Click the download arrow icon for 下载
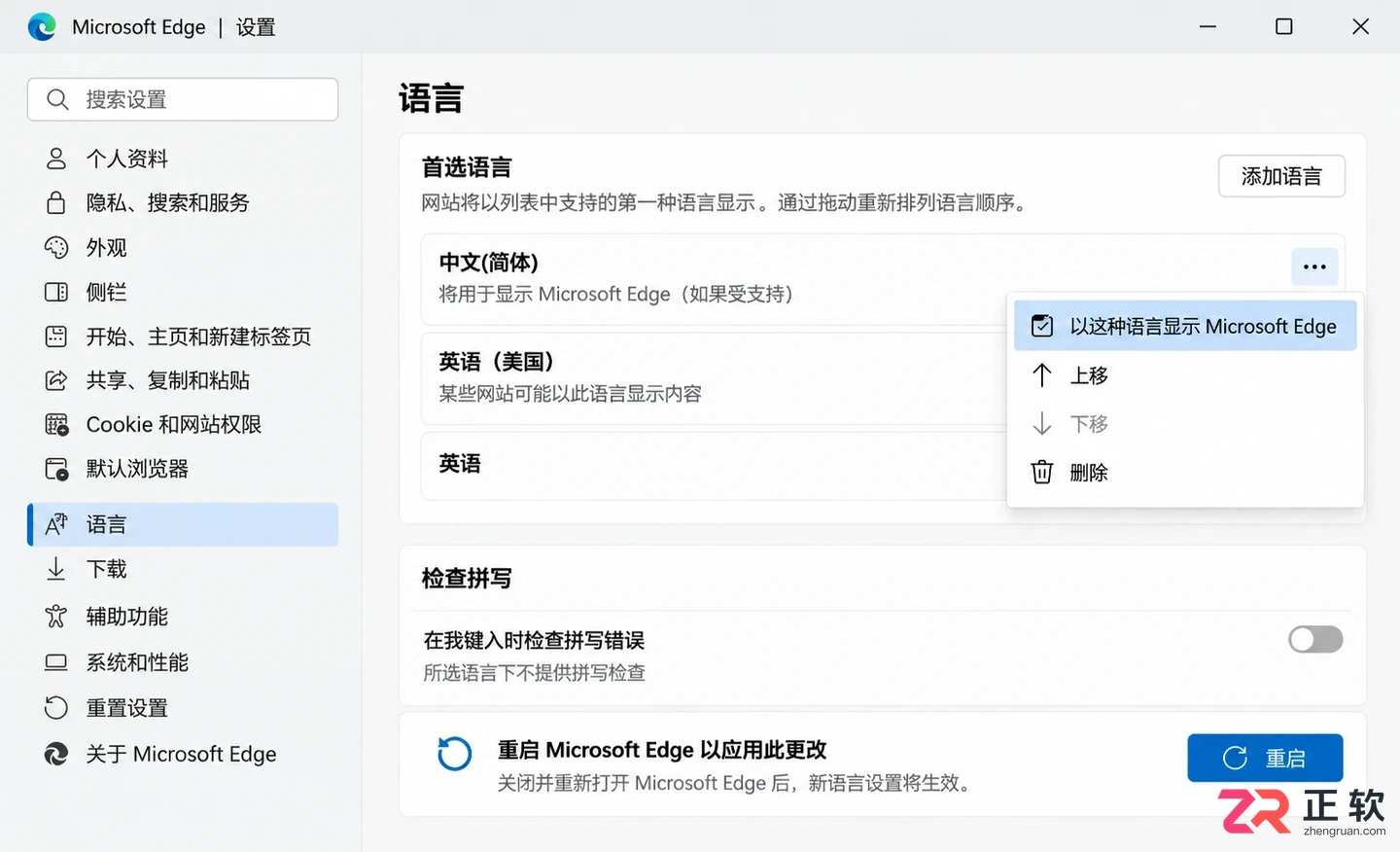Viewport: 1400px width, 852px height. 56,569
